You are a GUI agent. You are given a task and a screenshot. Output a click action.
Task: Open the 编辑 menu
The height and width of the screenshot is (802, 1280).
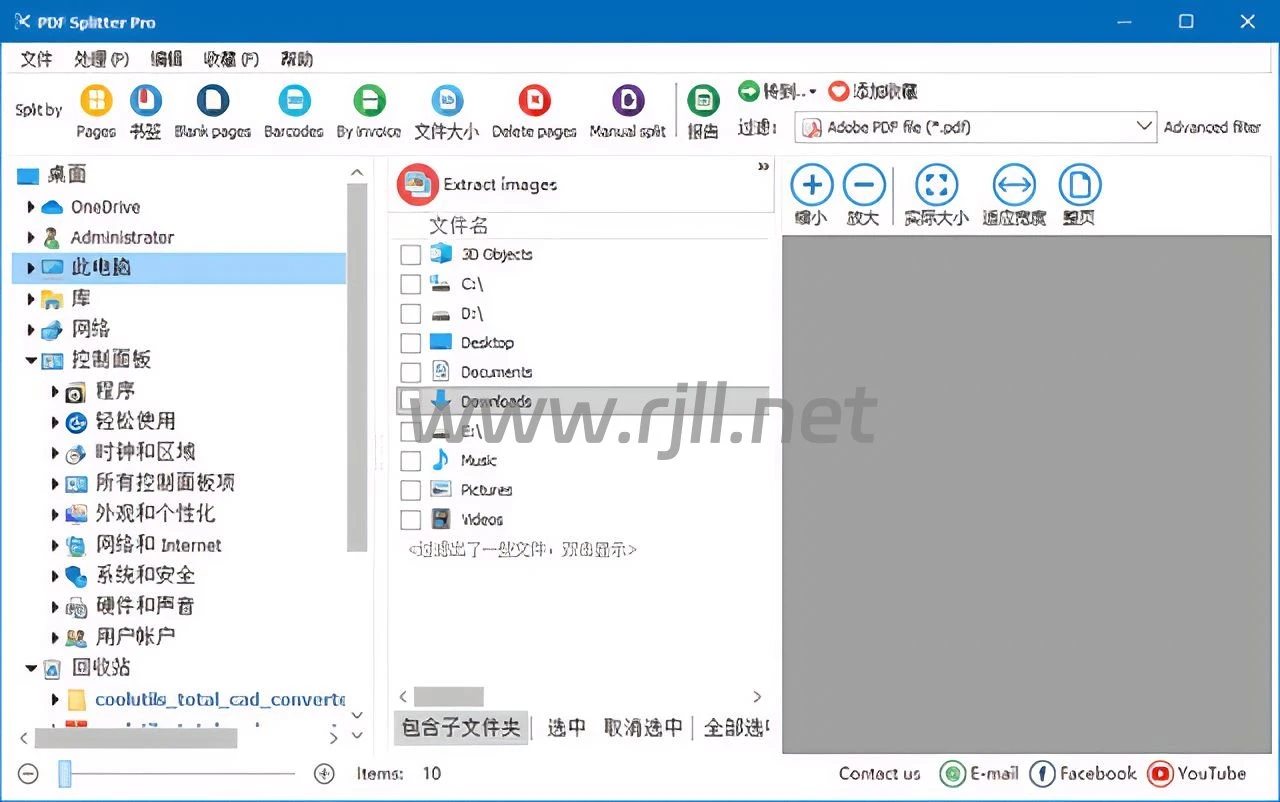tap(166, 59)
